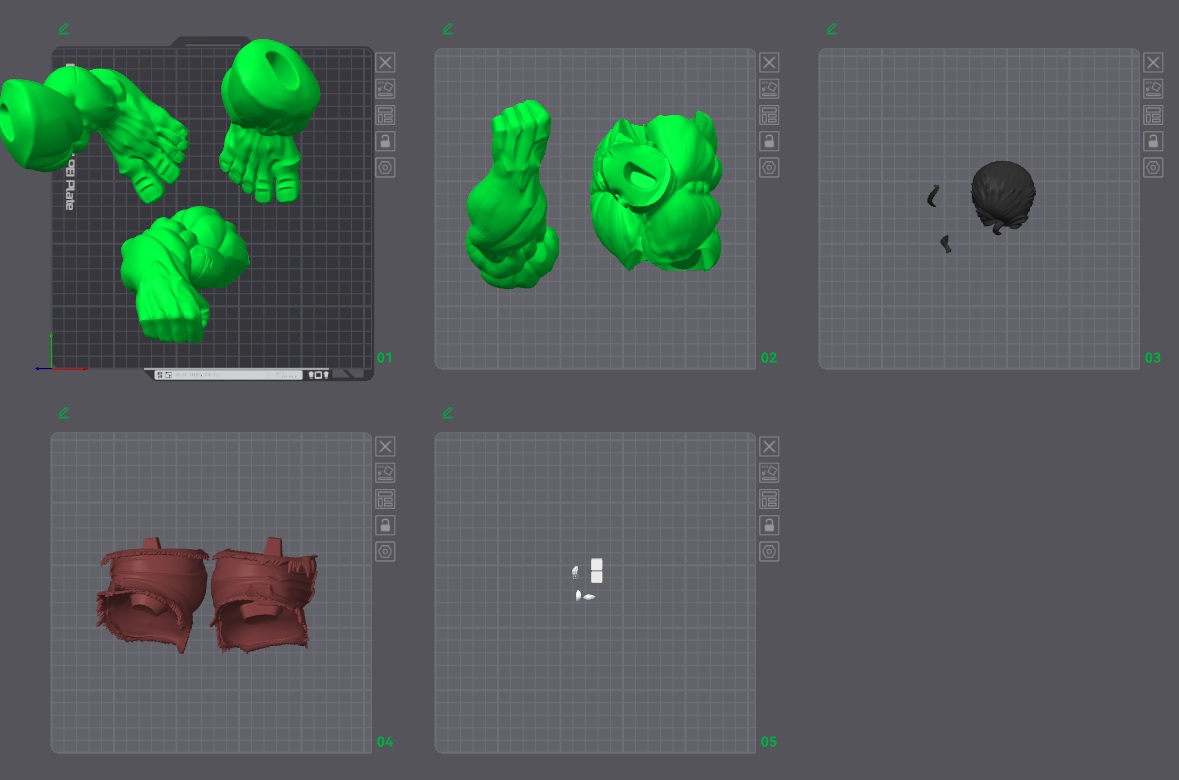Select the black hair model on plate 03
The width and height of the screenshot is (1179, 780).
1002,196
